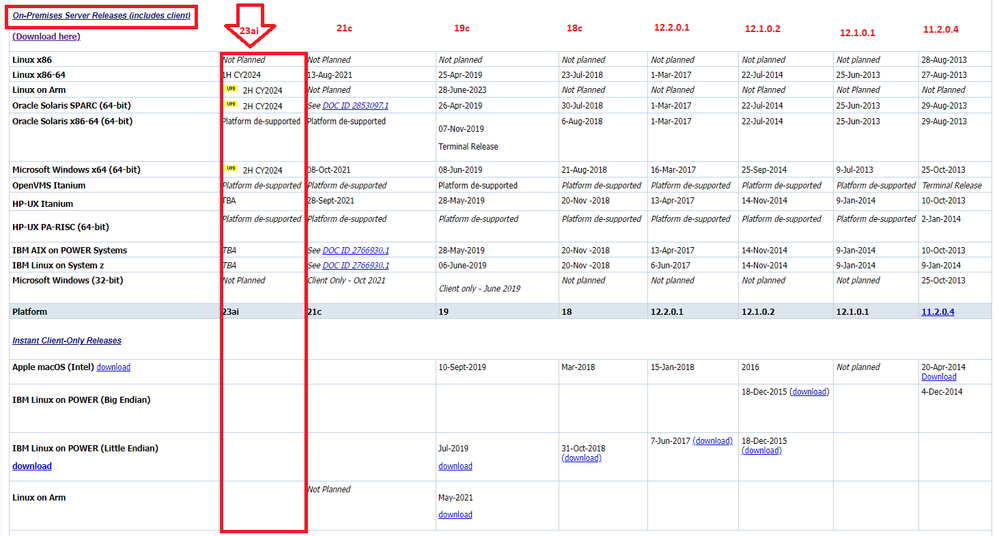This screenshot has height=536, width=999.
Task: Click the yellow update badge in Oracle Solaris SPARC row
Action: [x=231, y=105]
